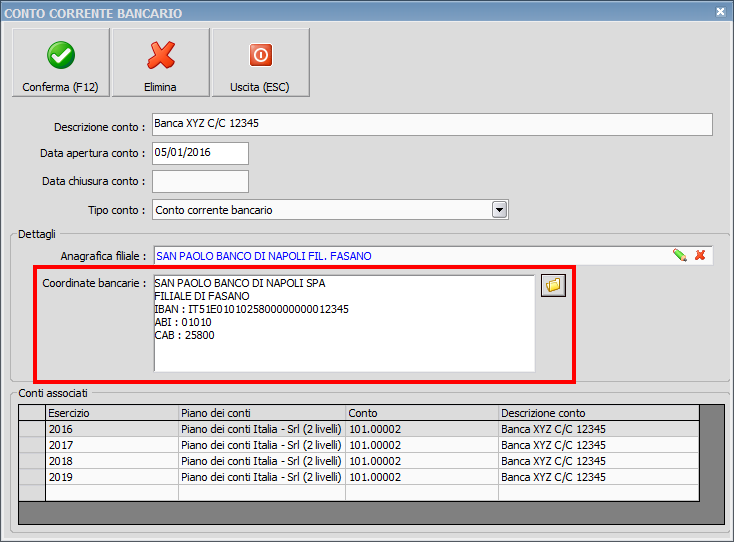This screenshot has width=734, height=542.
Task: Click Banca XYZ description cell in 2016 row
Action: (x=599, y=429)
